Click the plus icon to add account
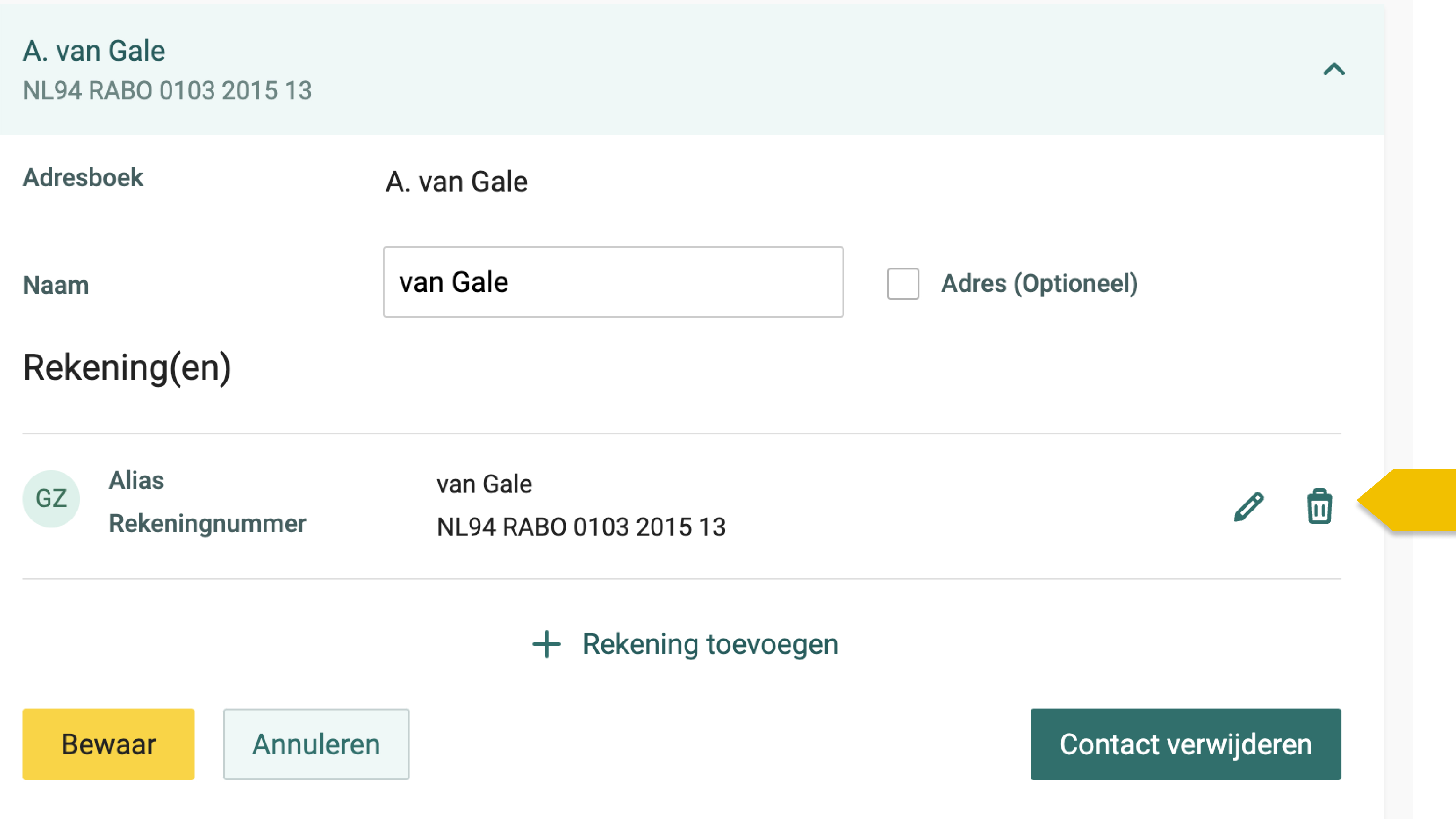Image resolution: width=1456 pixels, height=819 pixels. tap(546, 644)
